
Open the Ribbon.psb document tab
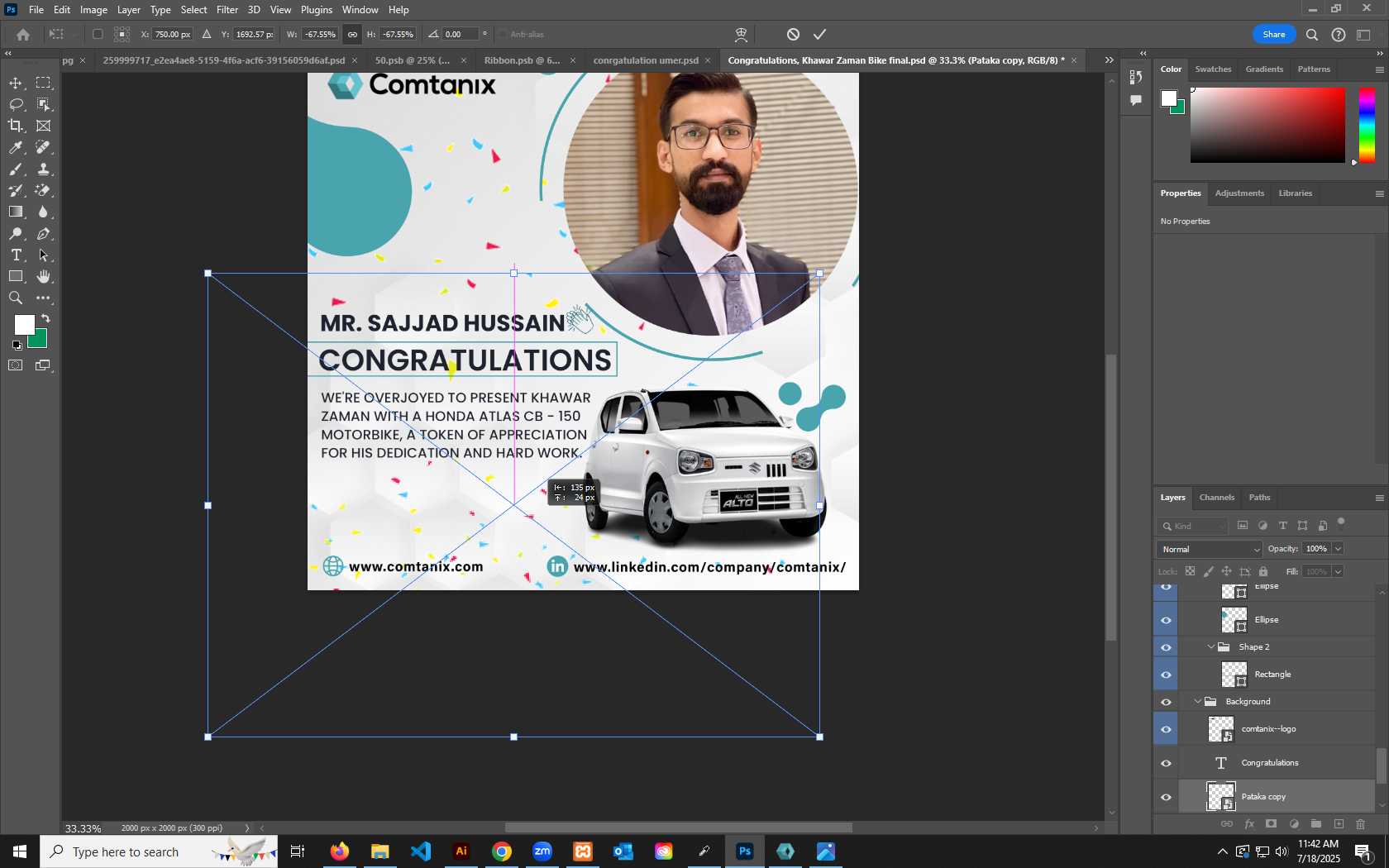[523, 60]
